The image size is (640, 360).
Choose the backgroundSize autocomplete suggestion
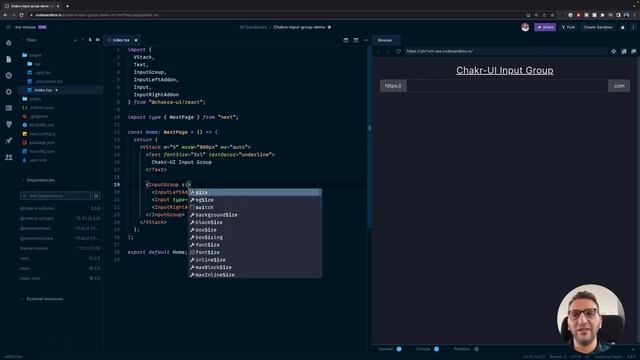coord(255,215)
